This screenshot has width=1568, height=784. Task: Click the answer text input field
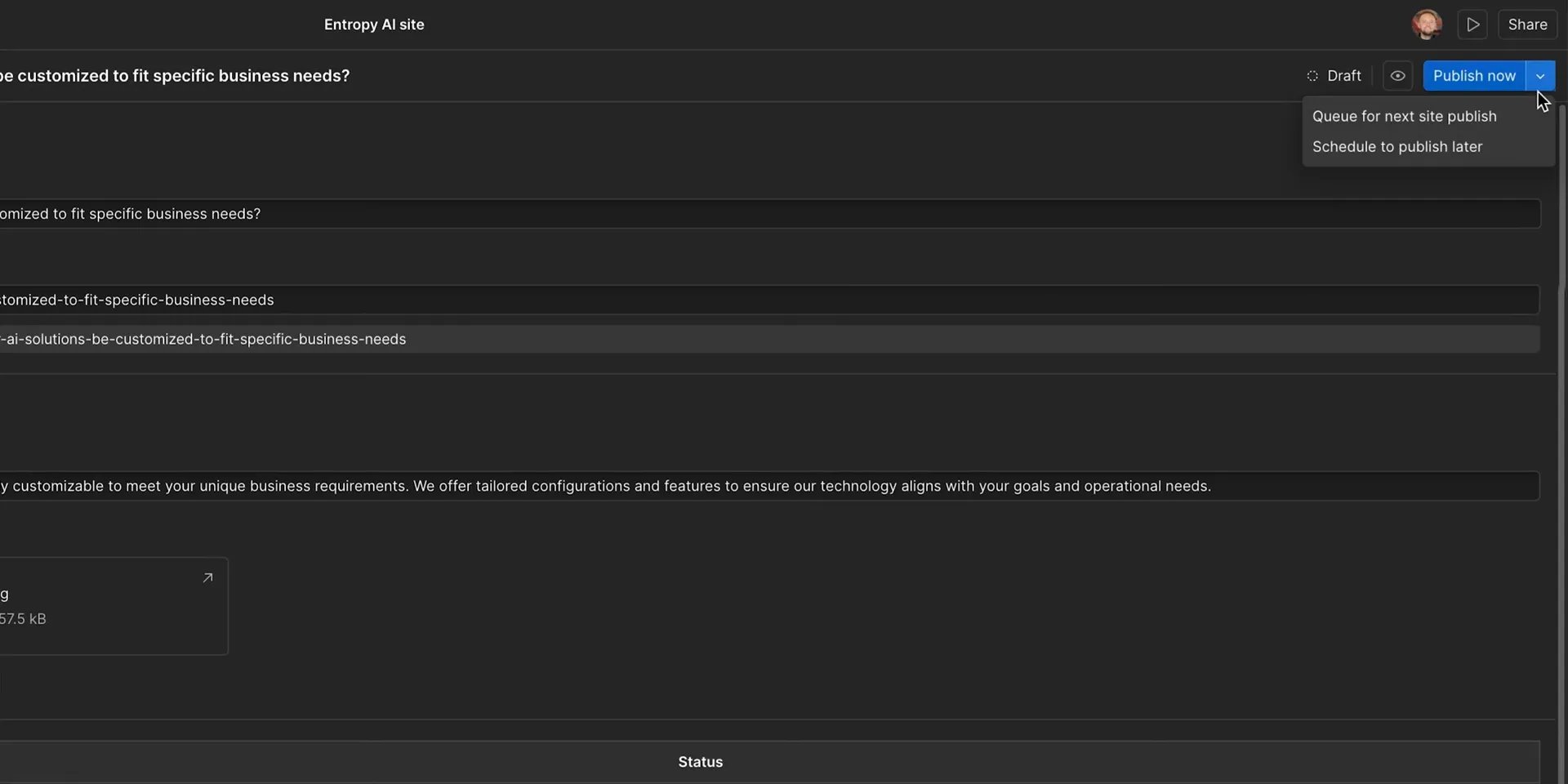(769, 486)
